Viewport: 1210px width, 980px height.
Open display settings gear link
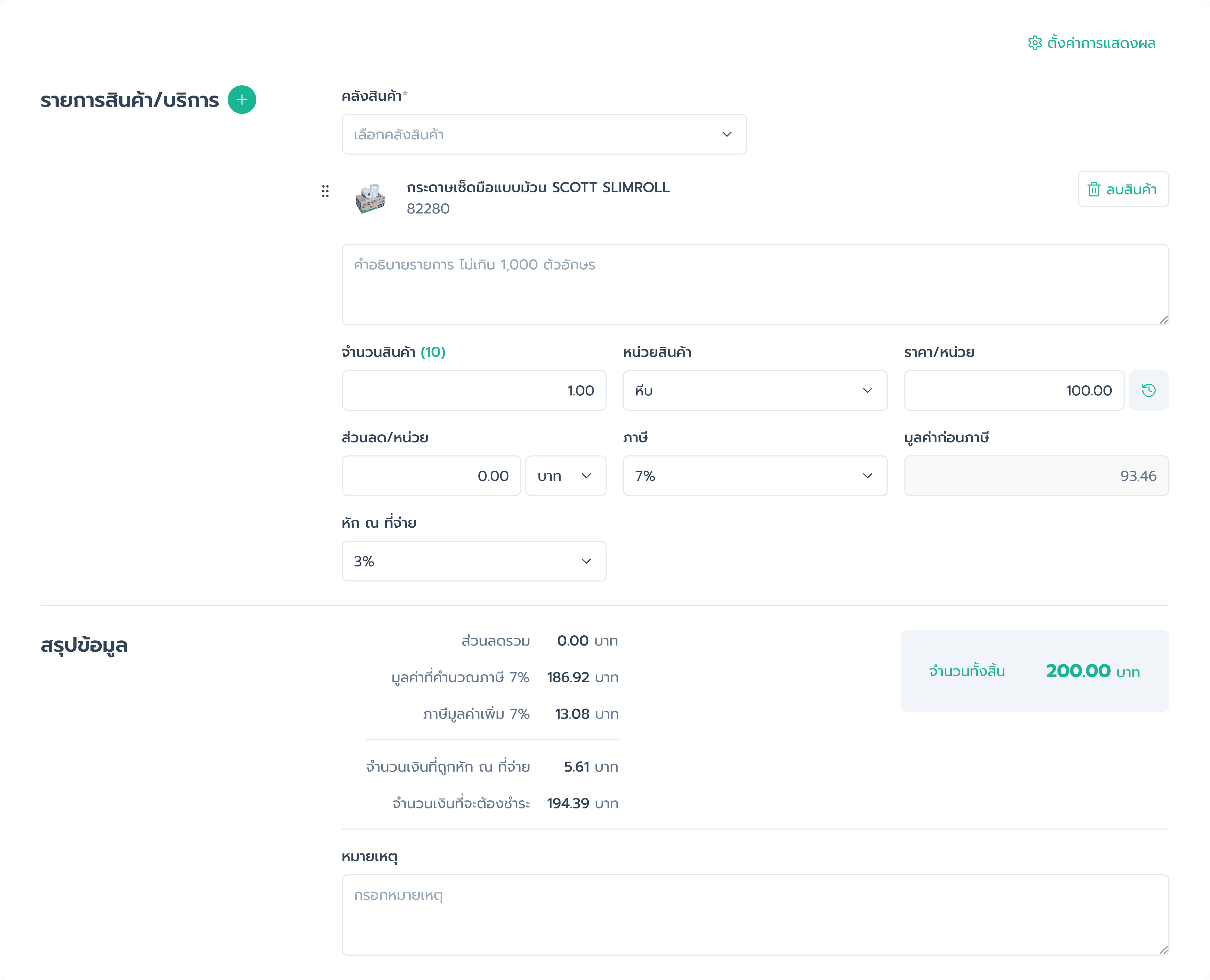click(1034, 43)
